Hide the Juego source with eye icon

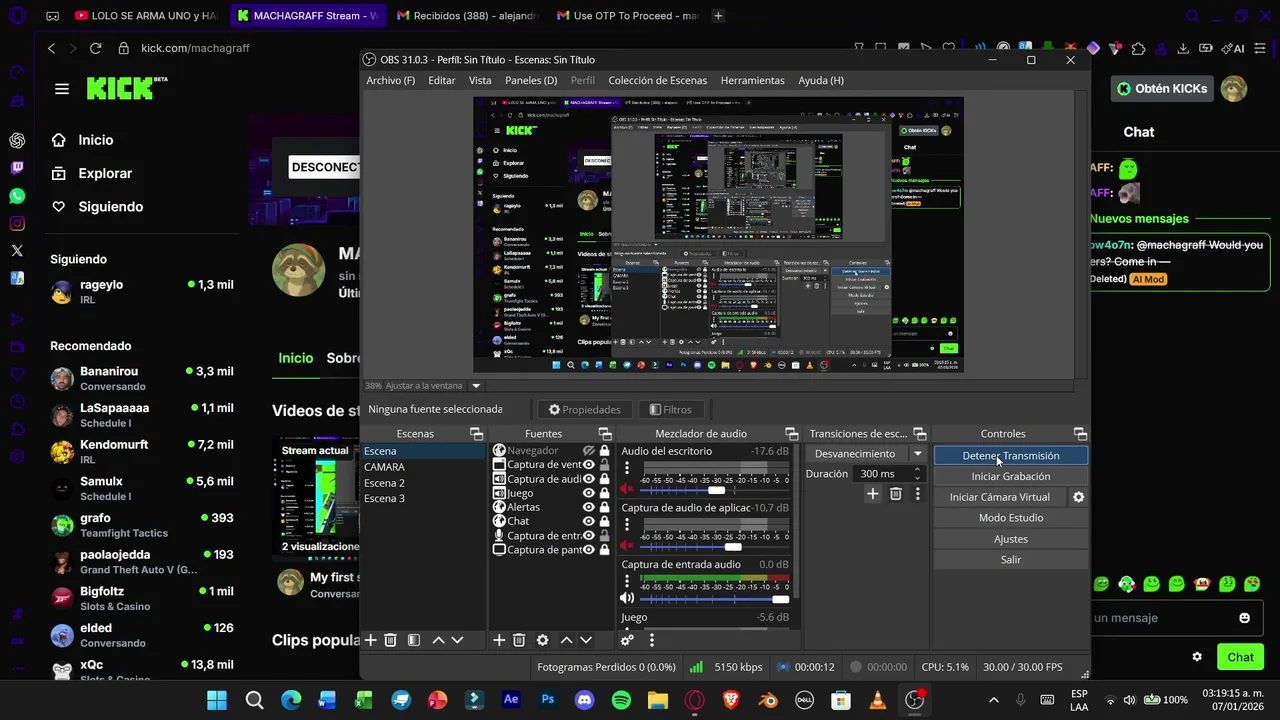click(x=589, y=493)
